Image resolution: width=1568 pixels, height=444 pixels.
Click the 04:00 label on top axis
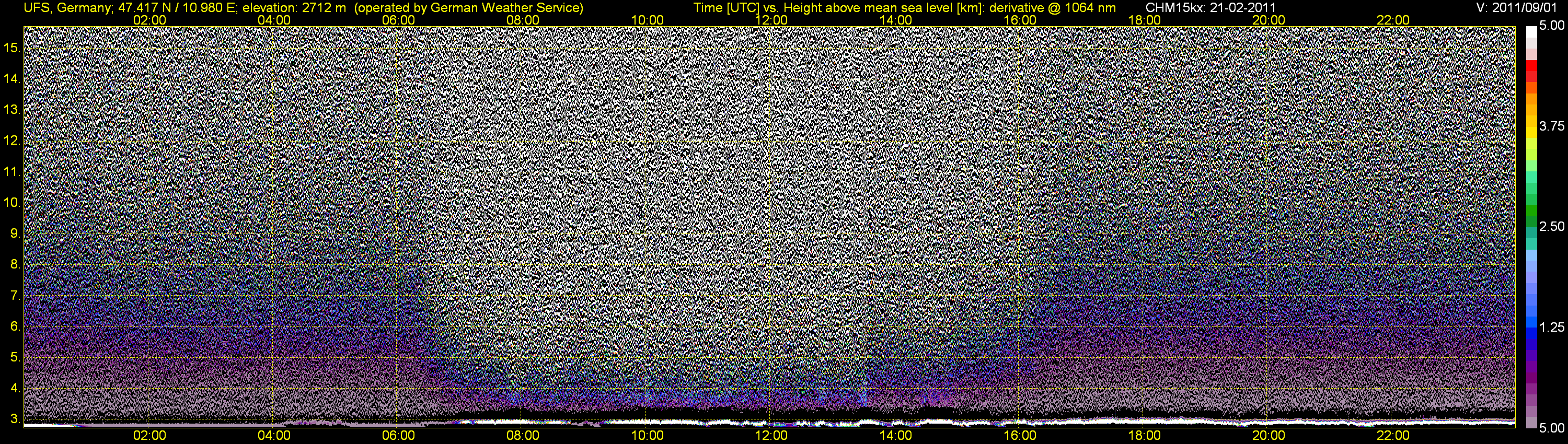pos(274,20)
